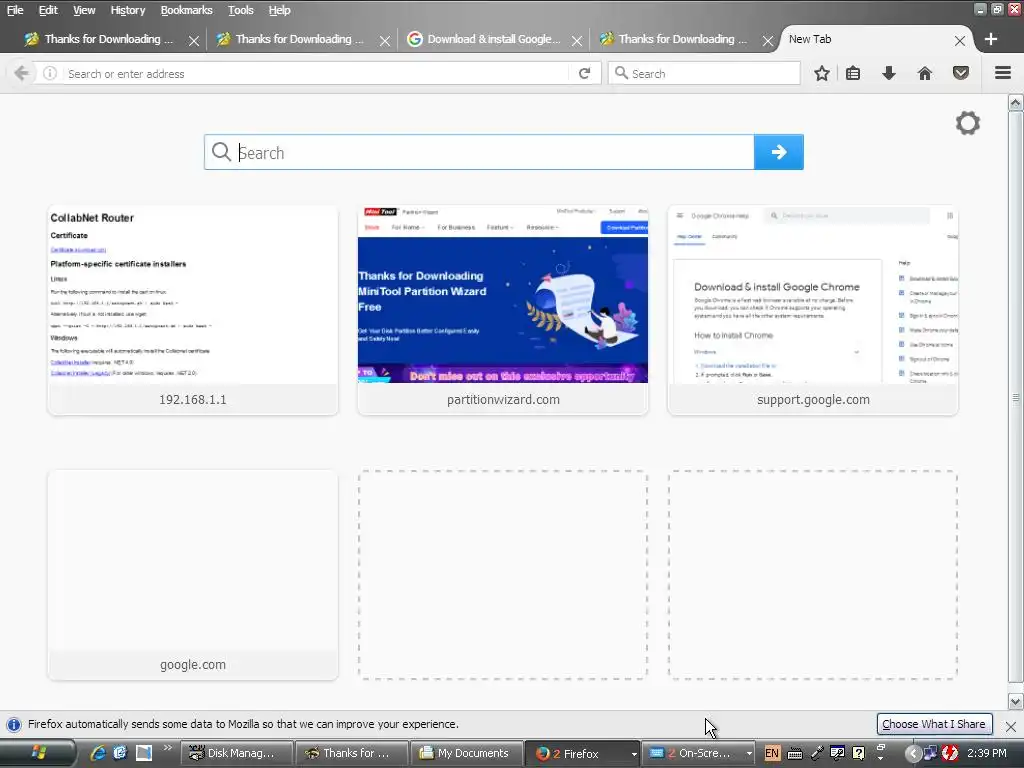Viewport: 1024px width, 768px height.
Task: Expand the On-Scre... taskbar group dropdown arrow
Action: coord(749,754)
